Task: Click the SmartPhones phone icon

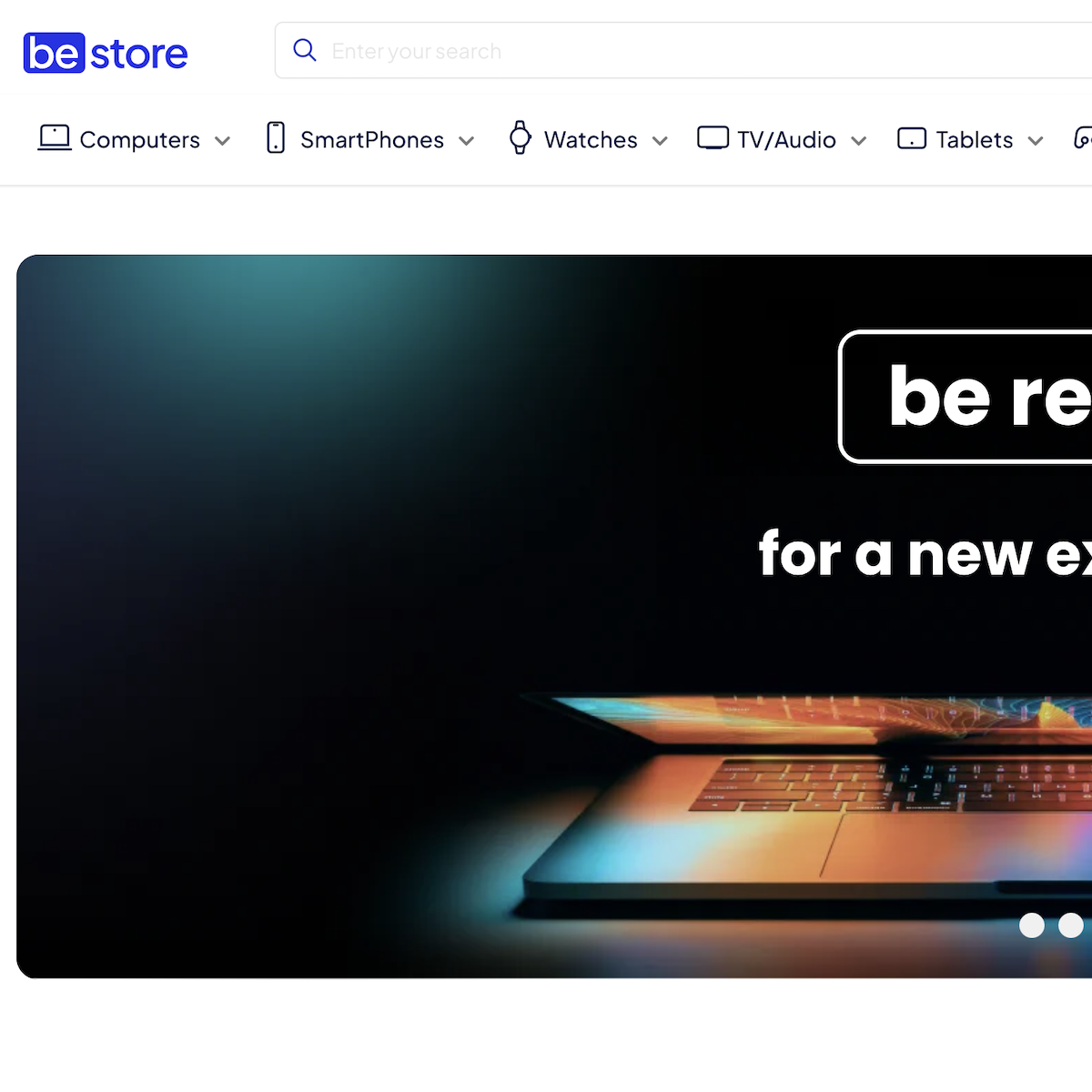Action: [276, 138]
